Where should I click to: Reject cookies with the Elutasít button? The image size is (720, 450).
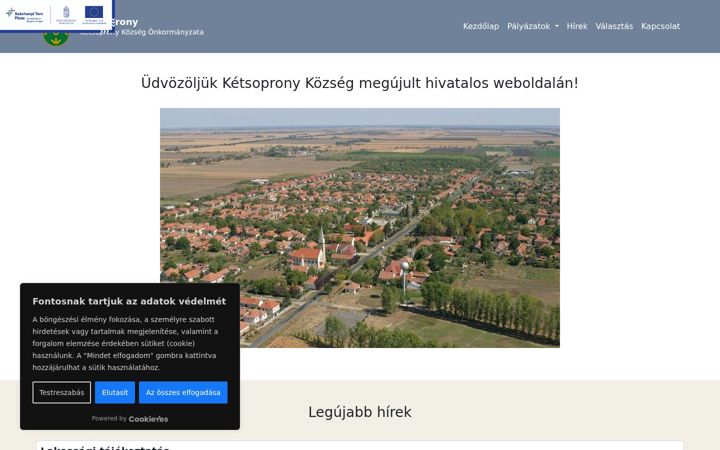[x=115, y=393]
